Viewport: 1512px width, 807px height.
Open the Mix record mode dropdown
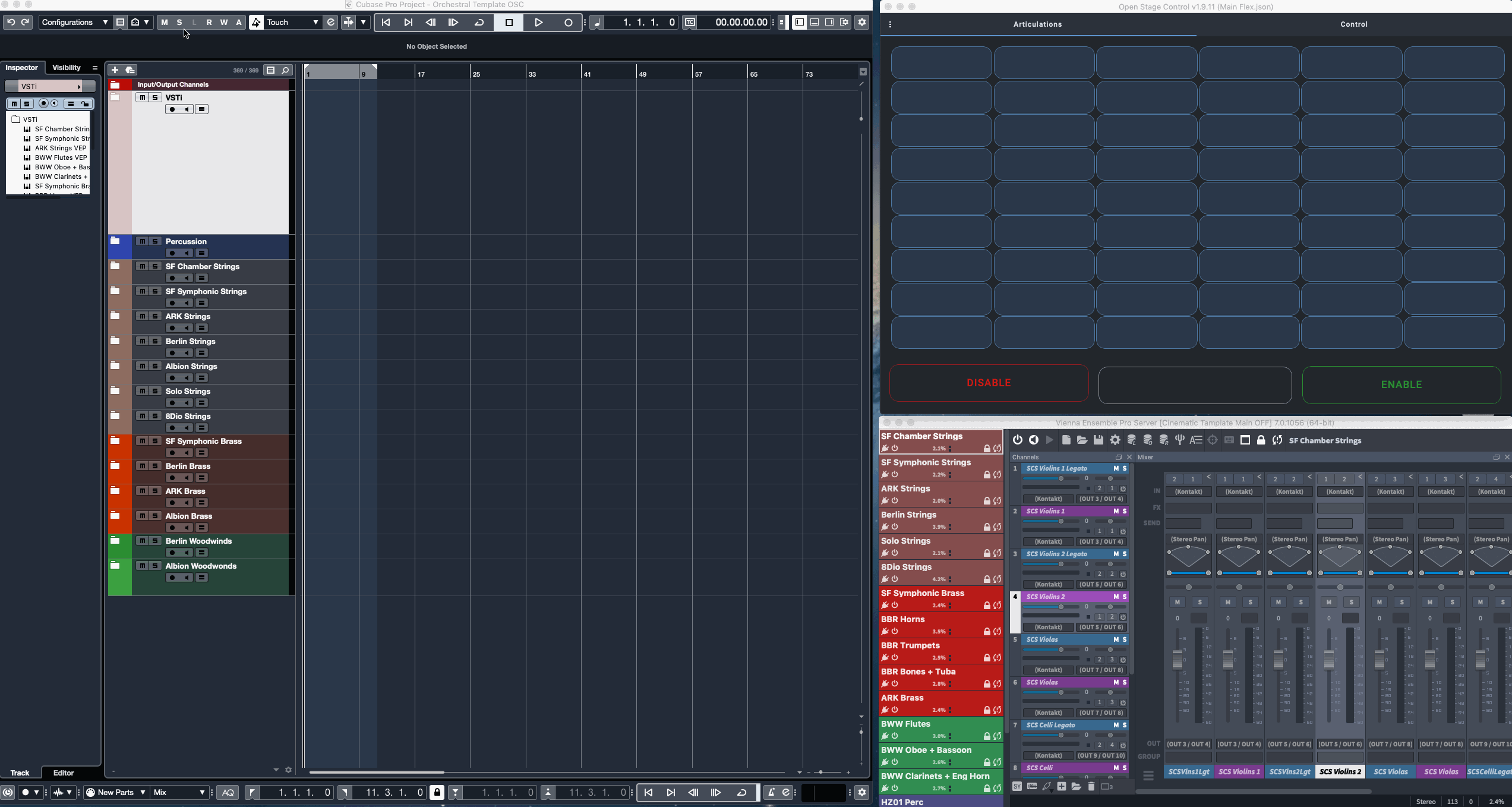click(179, 792)
